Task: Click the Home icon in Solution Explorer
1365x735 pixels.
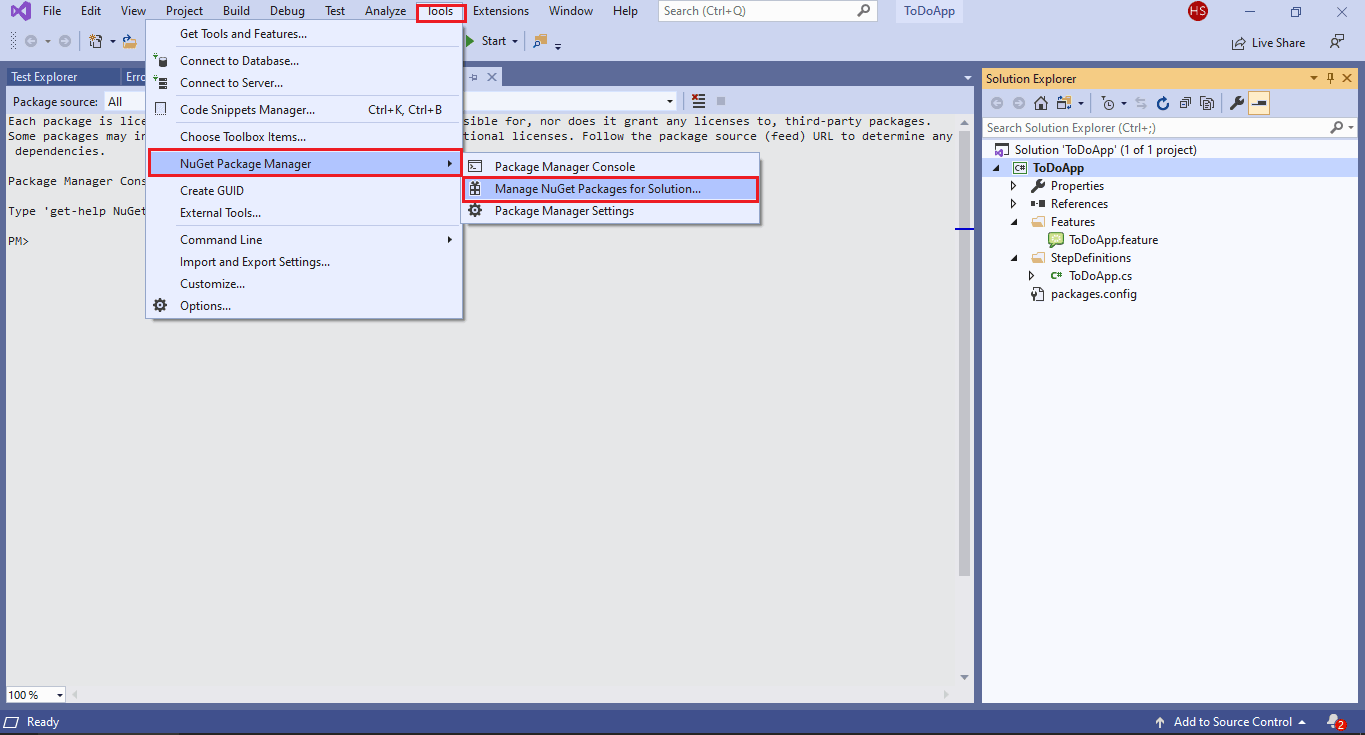Action: pyautogui.click(x=1040, y=102)
